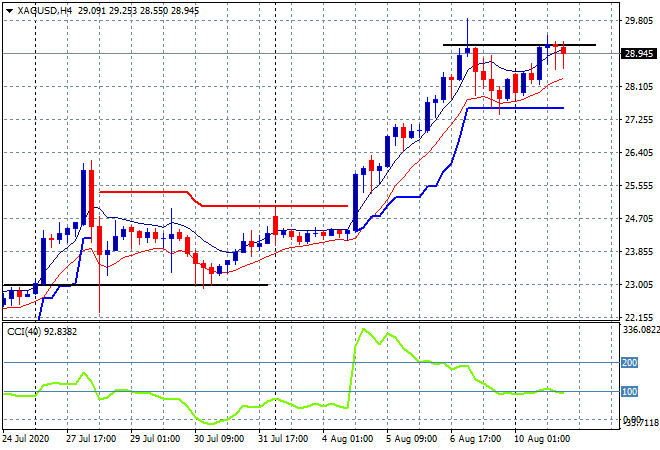Select the black resistance line near 29.2
Screen dimensions: 660x450
[519, 45]
